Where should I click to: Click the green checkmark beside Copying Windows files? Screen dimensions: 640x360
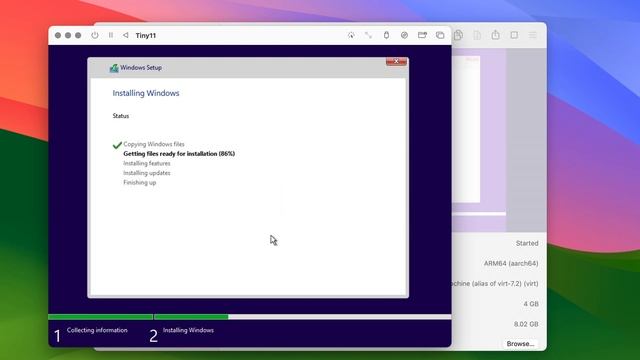click(x=117, y=144)
